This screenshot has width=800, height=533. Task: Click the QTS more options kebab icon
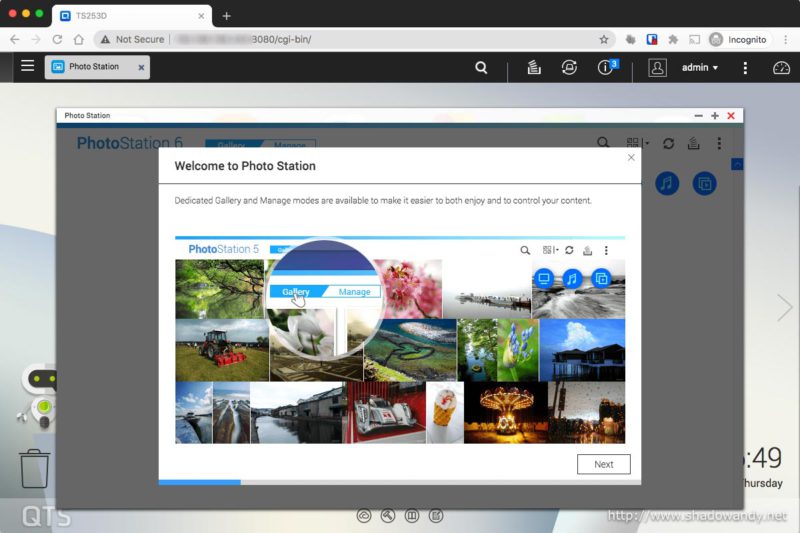[x=745, y=68]
